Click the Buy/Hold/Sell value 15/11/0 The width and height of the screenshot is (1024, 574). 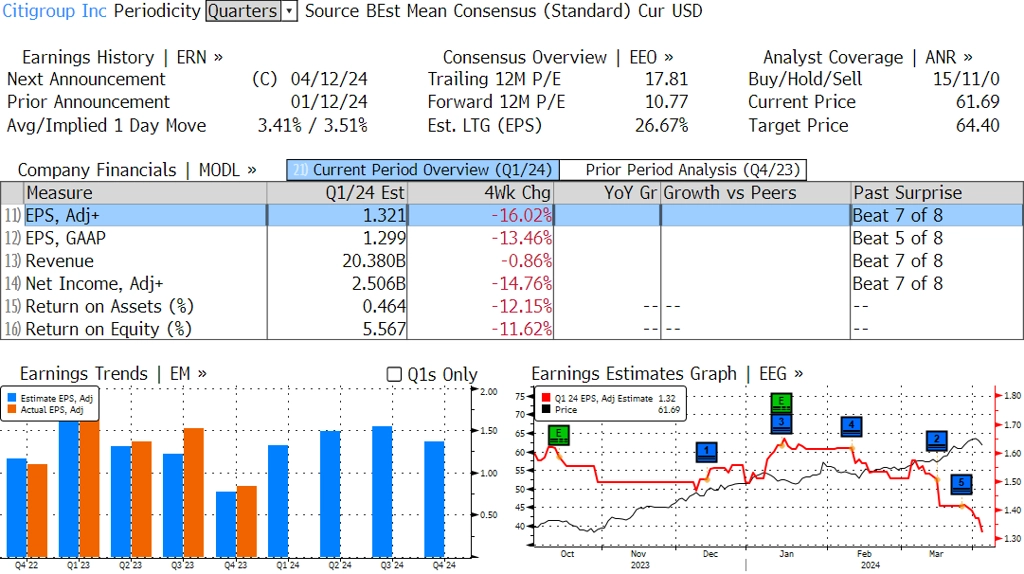966,79
